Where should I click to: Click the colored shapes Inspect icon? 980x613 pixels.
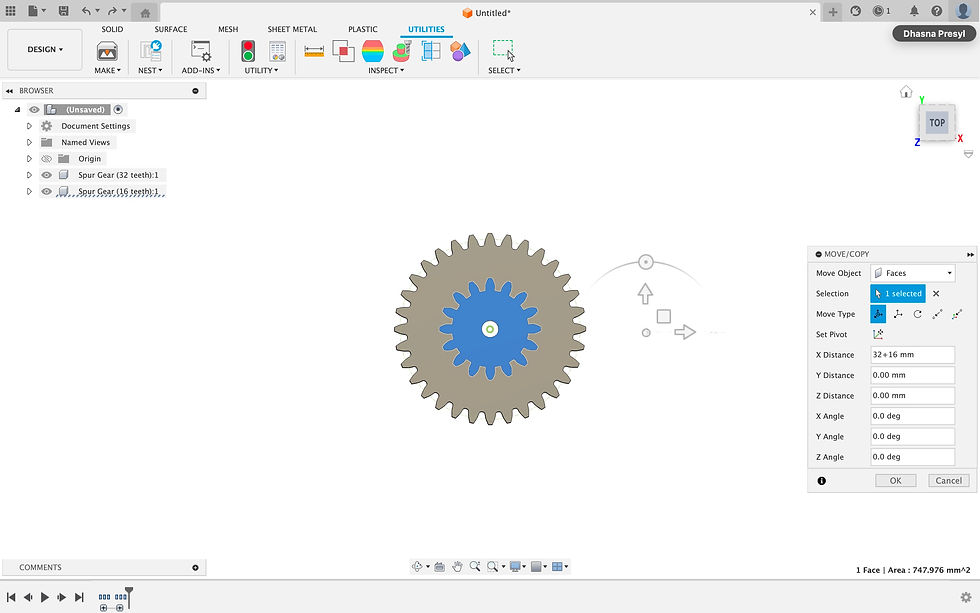[x=460, y=51]
